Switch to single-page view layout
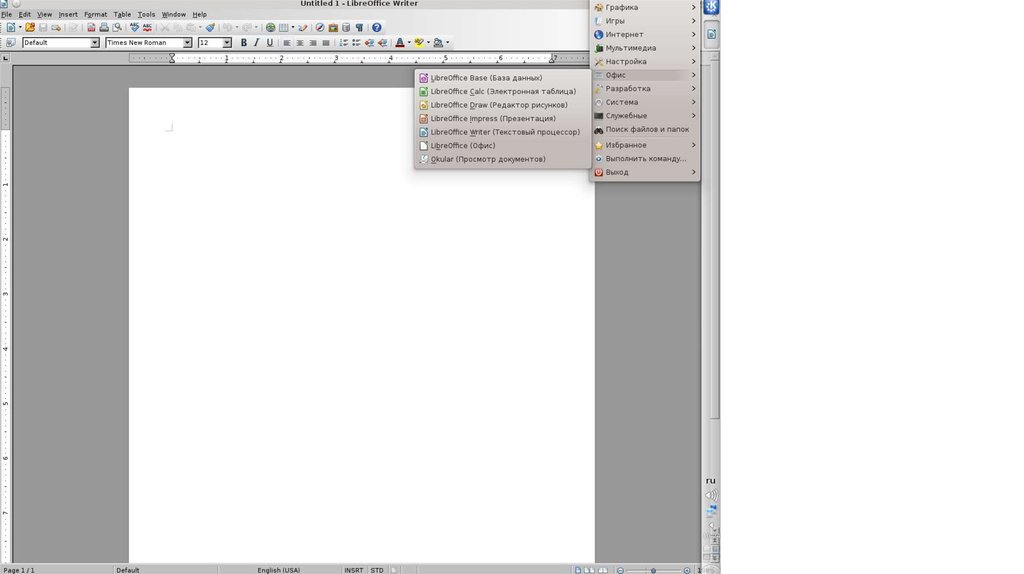1024x574 pixels. [578, 570]
